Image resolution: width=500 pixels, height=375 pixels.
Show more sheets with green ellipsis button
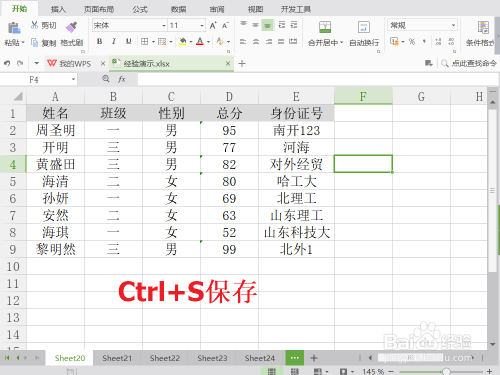pyautogui.click(x=294, y=358)
